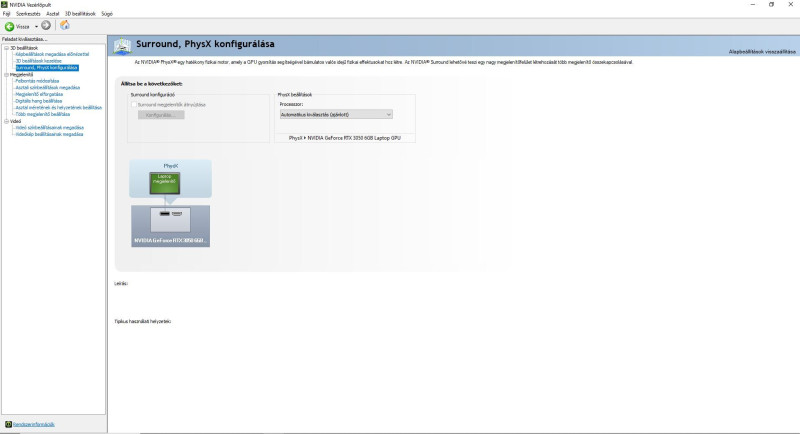Open the 3D beállítások menu
Screen dimensions: 800x434
[x=80, y=14]
